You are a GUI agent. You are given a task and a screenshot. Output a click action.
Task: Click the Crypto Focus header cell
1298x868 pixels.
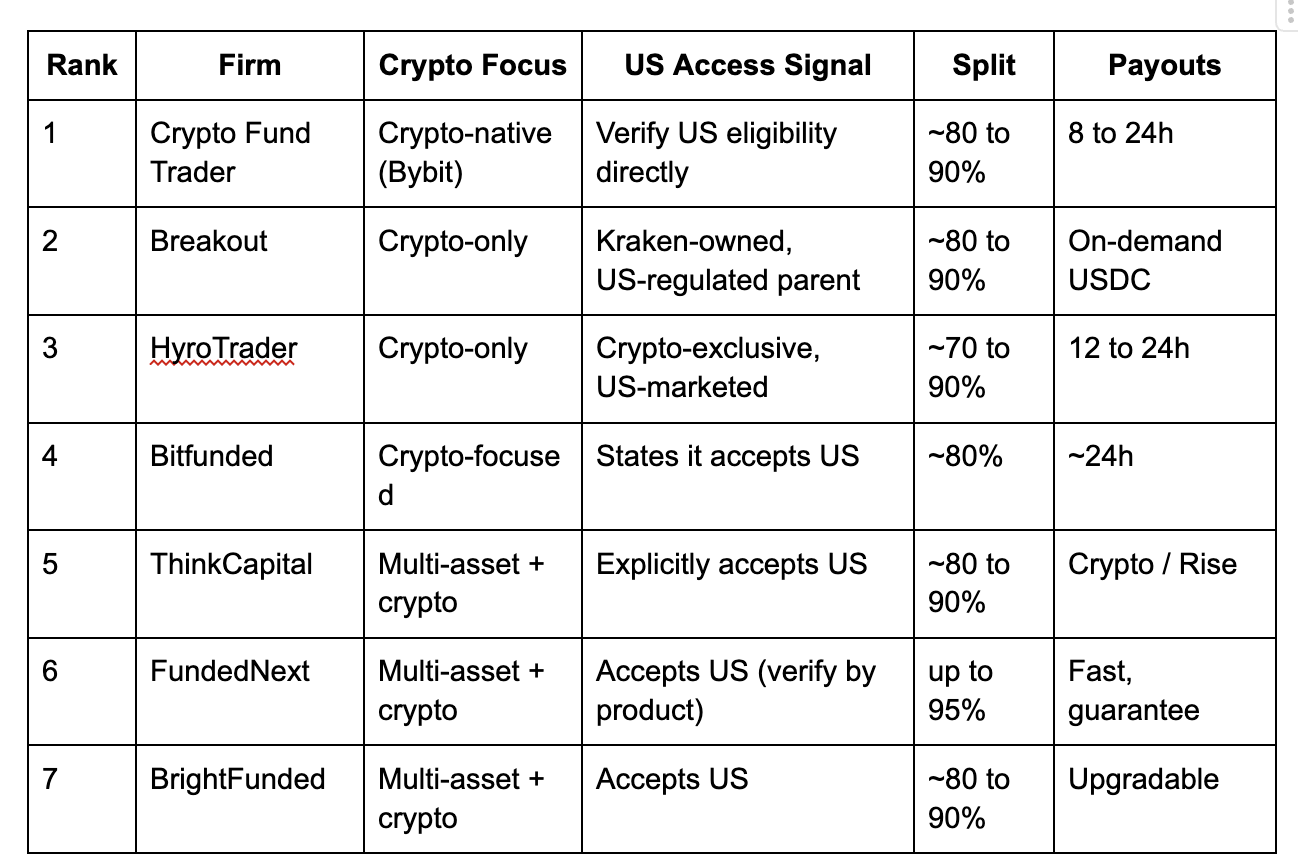click(x=473, y=66)
